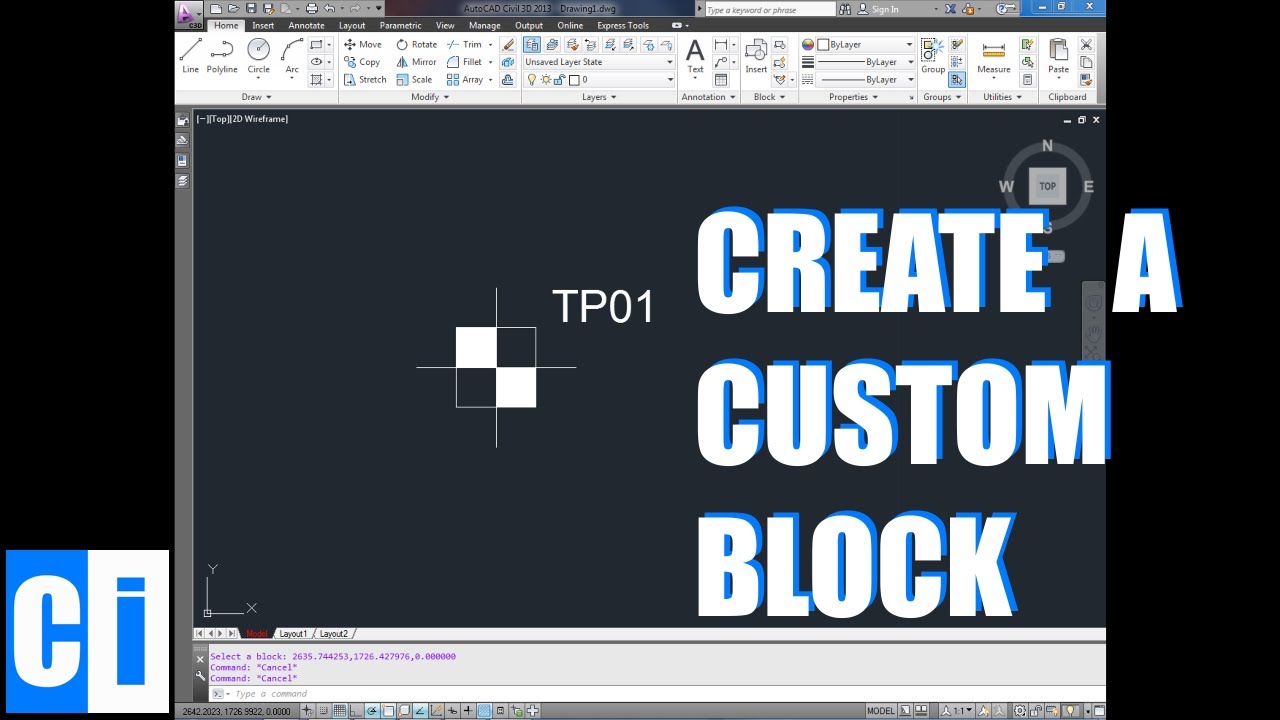Image resolution: width=1280 pixels, height=720 pixels.
Task: Click the [Top] view control label
Action: [219, 119]
